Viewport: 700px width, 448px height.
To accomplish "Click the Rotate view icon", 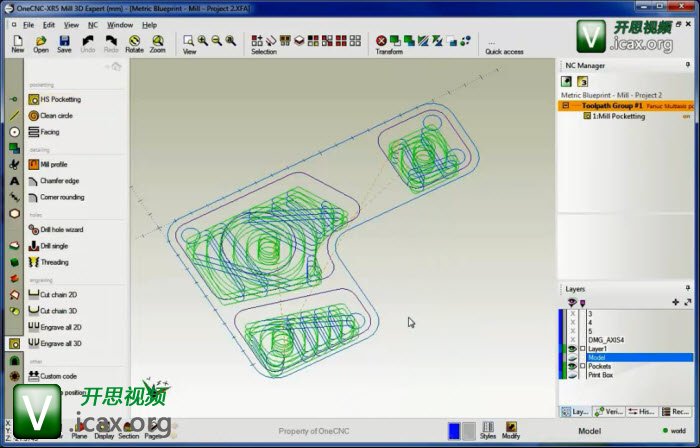I will tap(134, 44).
